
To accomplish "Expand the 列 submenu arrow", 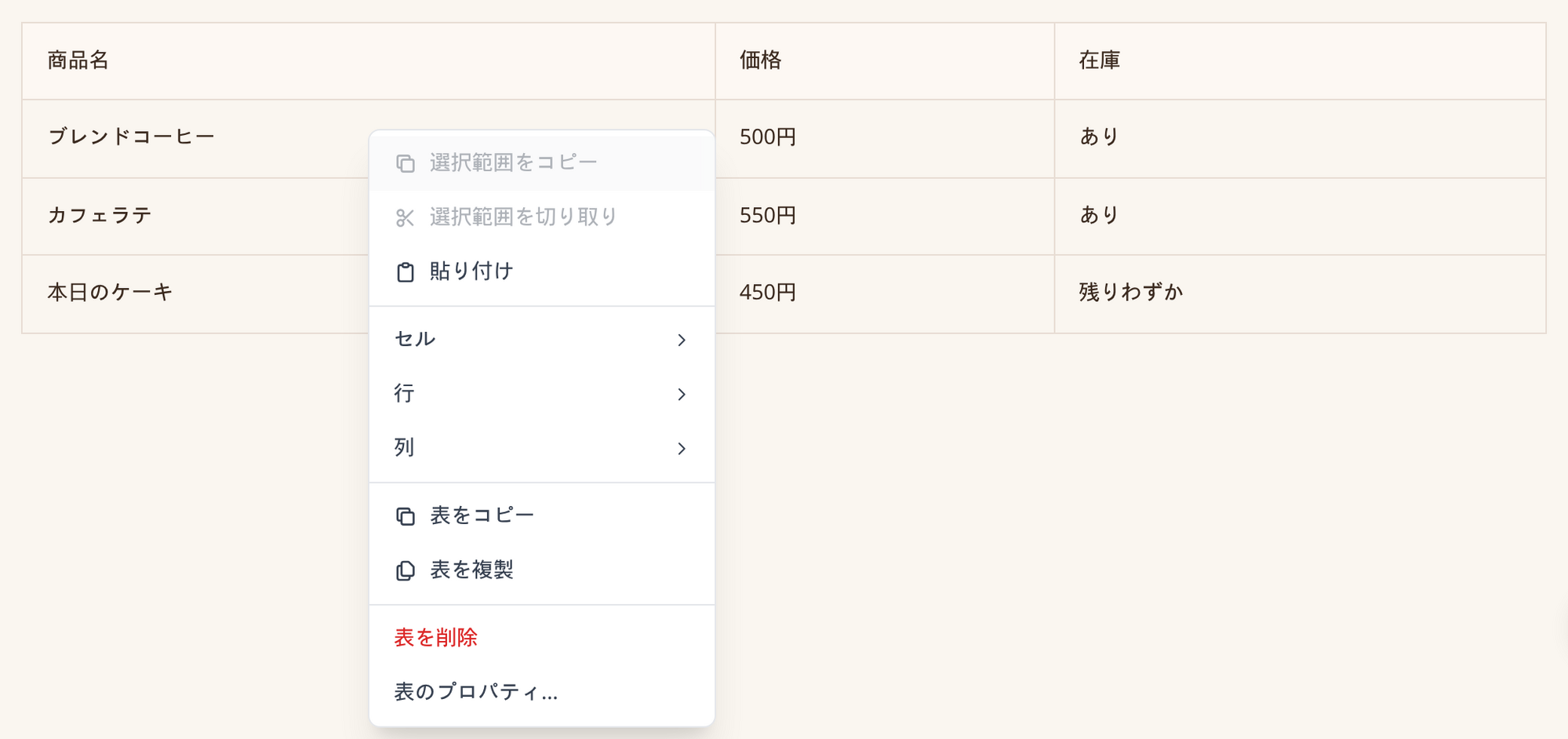I will pos(681,448).
